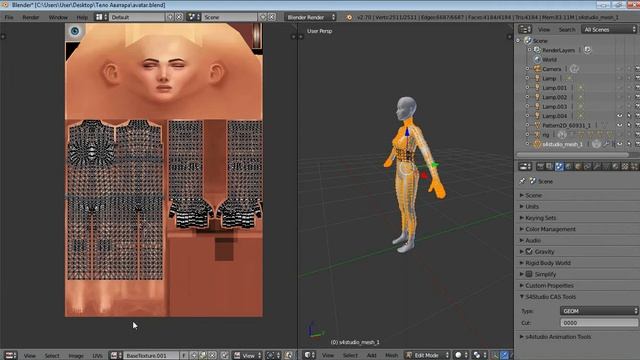Click the Blender logo icon in info header

(349, 17)
